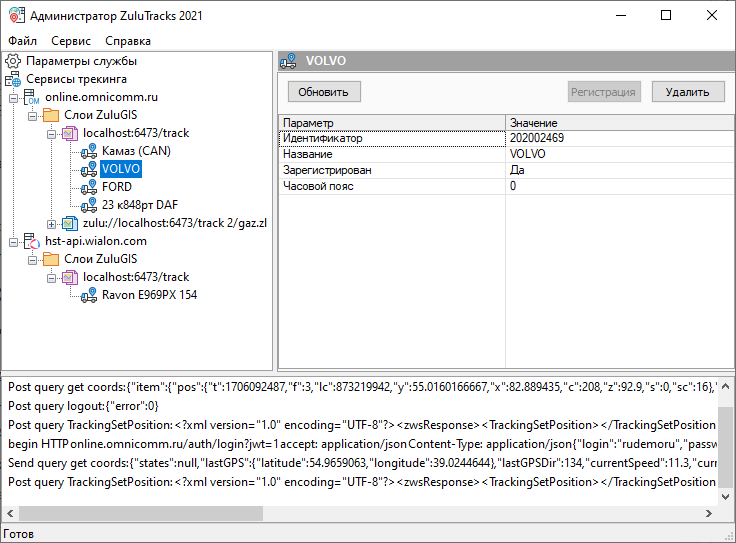The image size is (736, 543).
Task: Collapse the online.omnicomm.ru tree node
Action: (x=14, y=97)
